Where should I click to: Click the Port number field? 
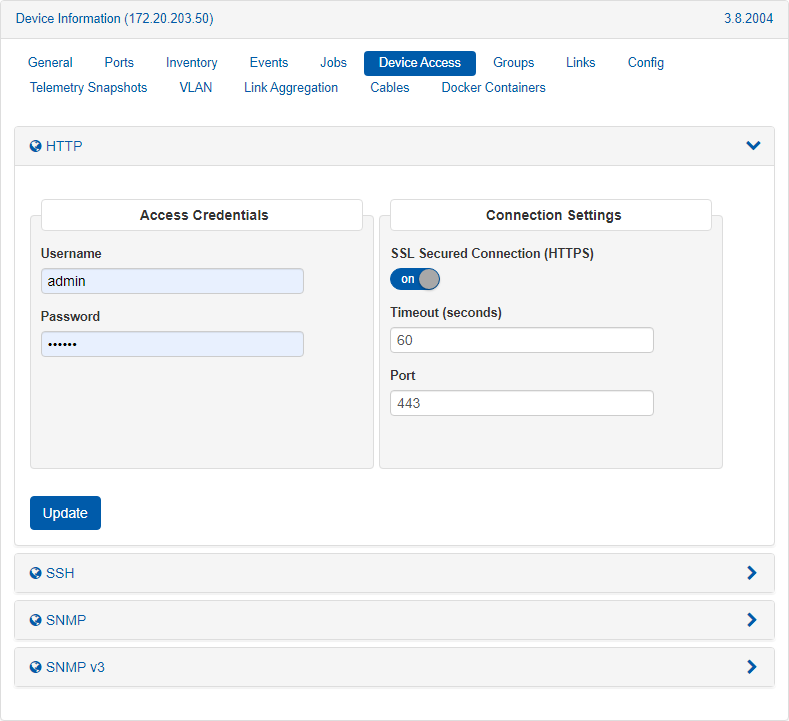click(x=521, y=403)
